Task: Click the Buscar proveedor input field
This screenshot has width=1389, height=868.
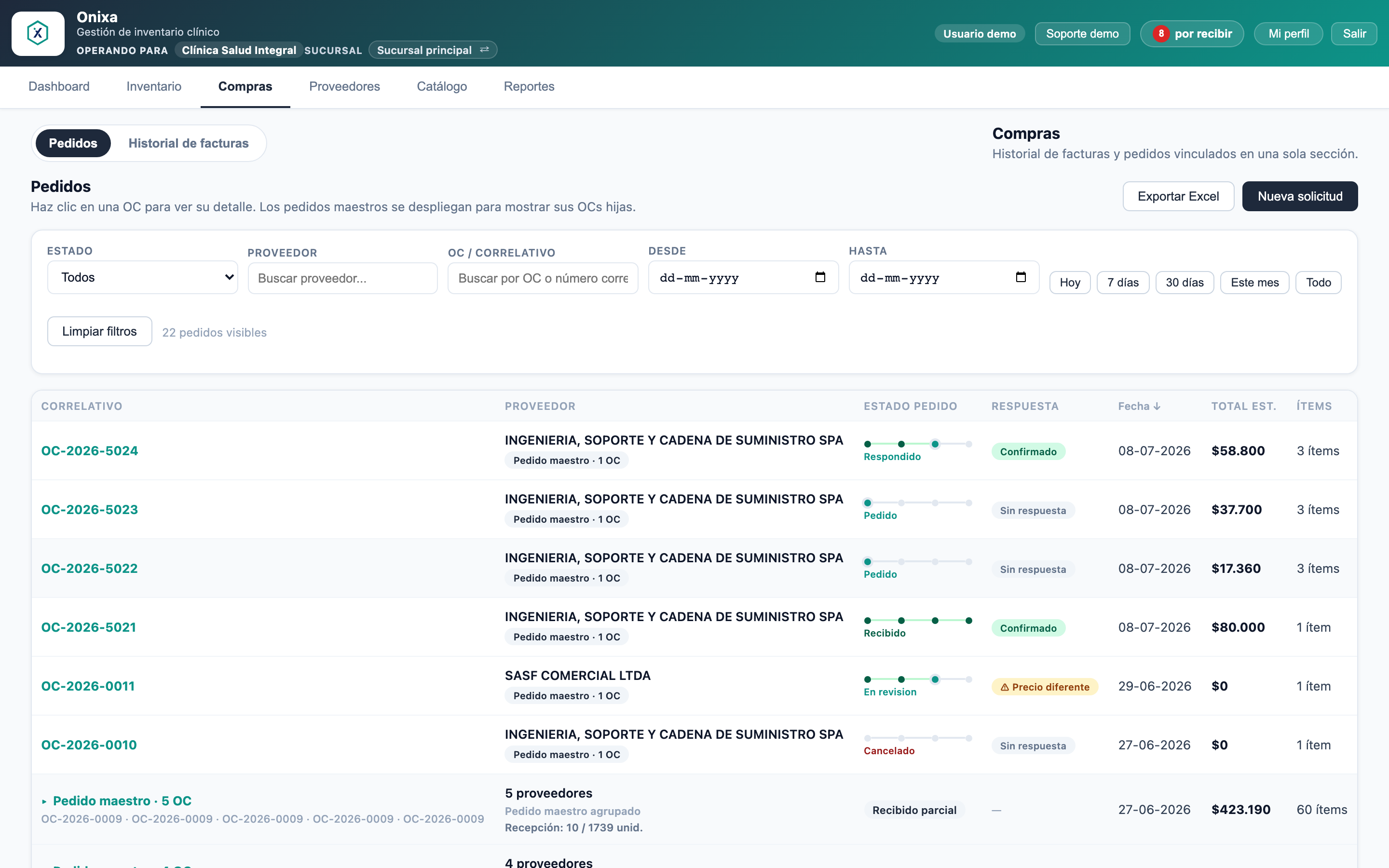Action: click(342, 278)
